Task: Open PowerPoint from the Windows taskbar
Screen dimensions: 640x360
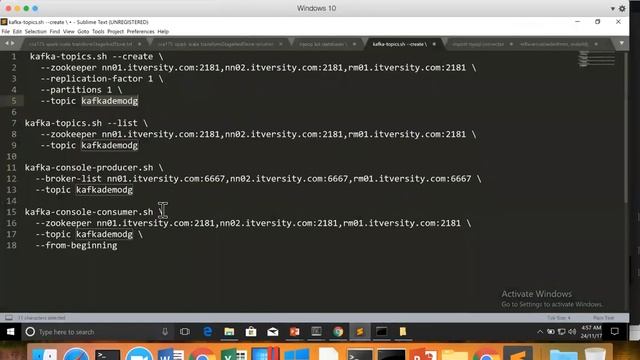Action: [x=294, y=332]
